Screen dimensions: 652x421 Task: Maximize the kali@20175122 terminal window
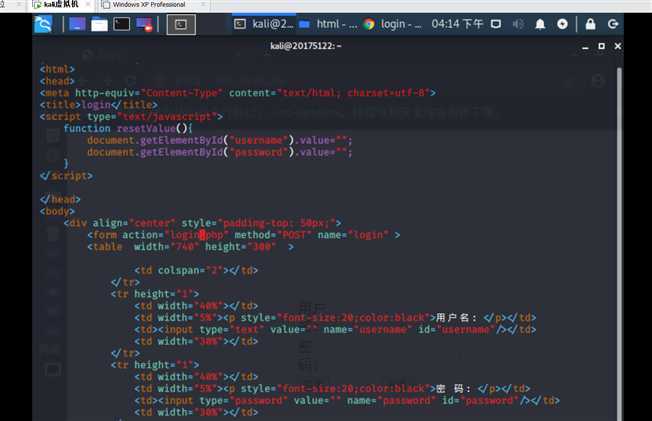pyautogui.click(x=601, y=46)
